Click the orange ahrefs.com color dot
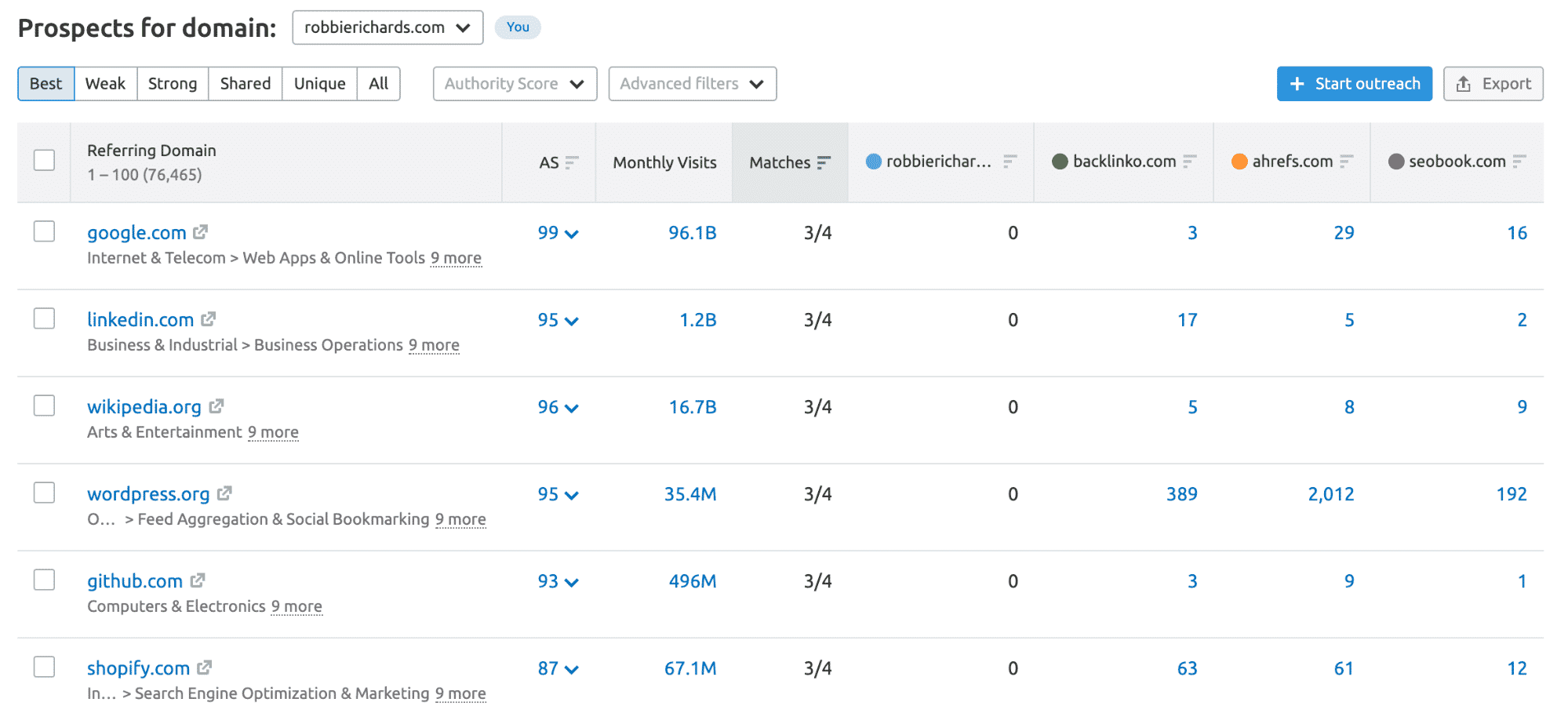The width and height of the screenshot is (1568, 724). [1239, 162]
